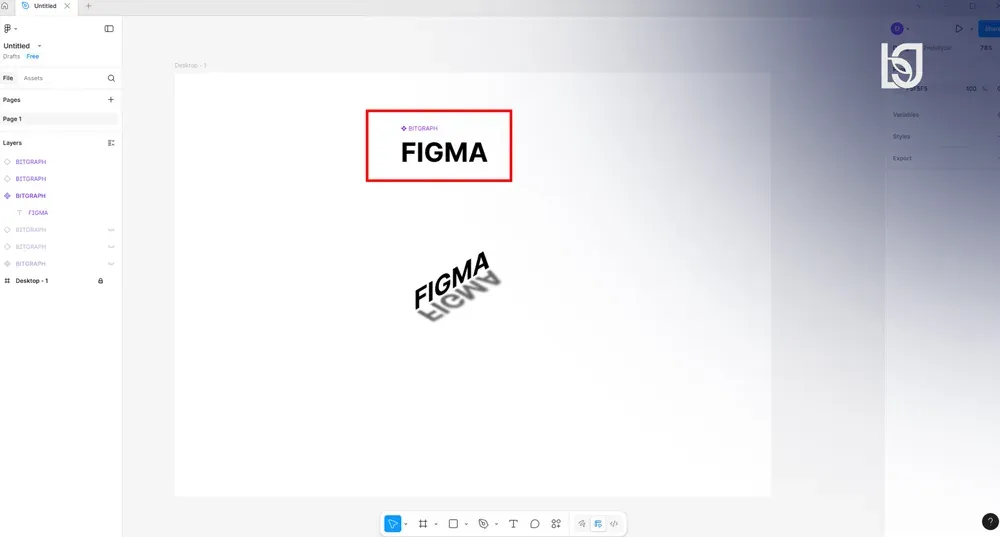
Task: Click the Desktop - 1 frame label on canvas
Action: [190, 65]
